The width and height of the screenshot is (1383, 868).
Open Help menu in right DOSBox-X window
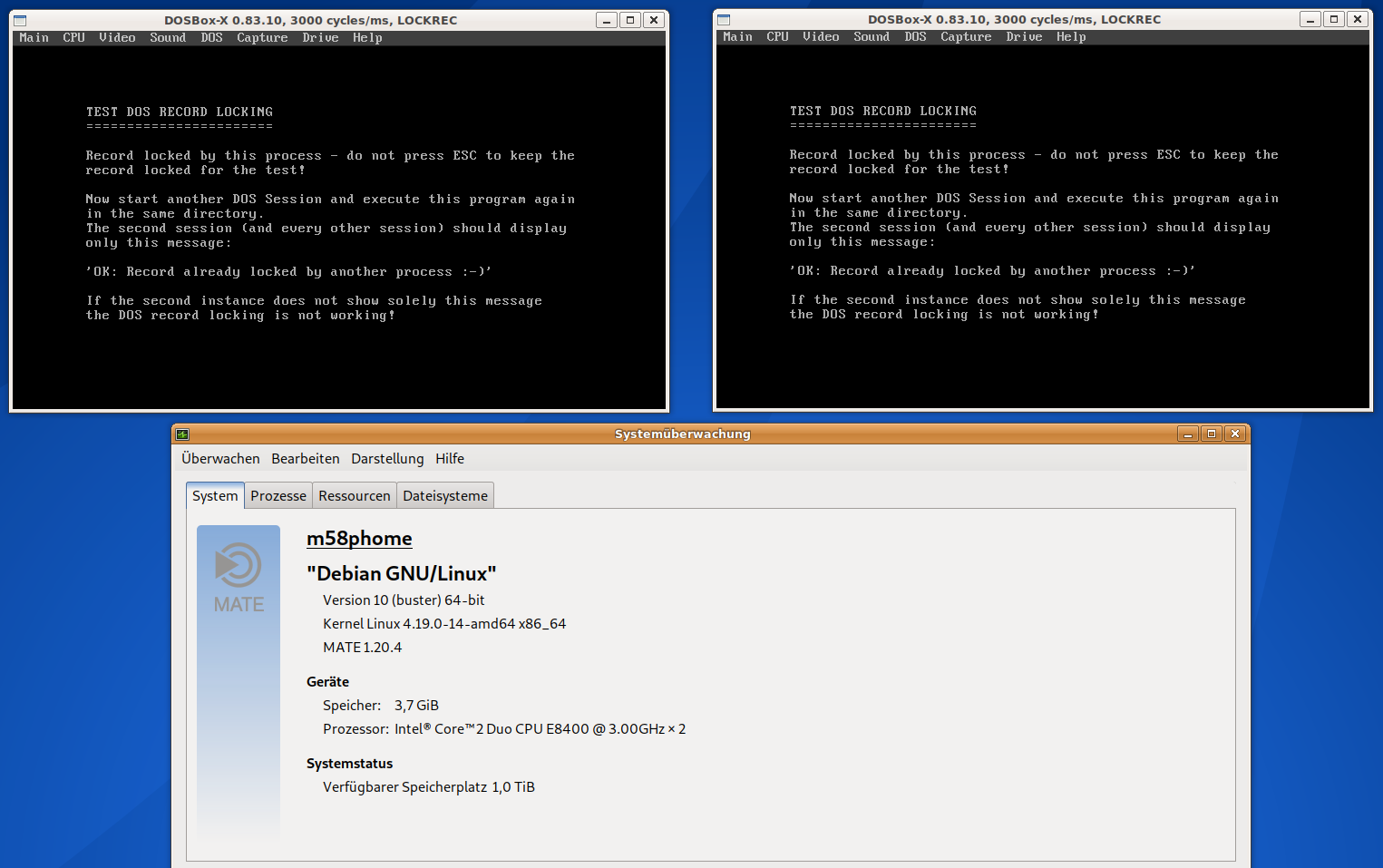pyautogui.click(x=1072, y=37)
